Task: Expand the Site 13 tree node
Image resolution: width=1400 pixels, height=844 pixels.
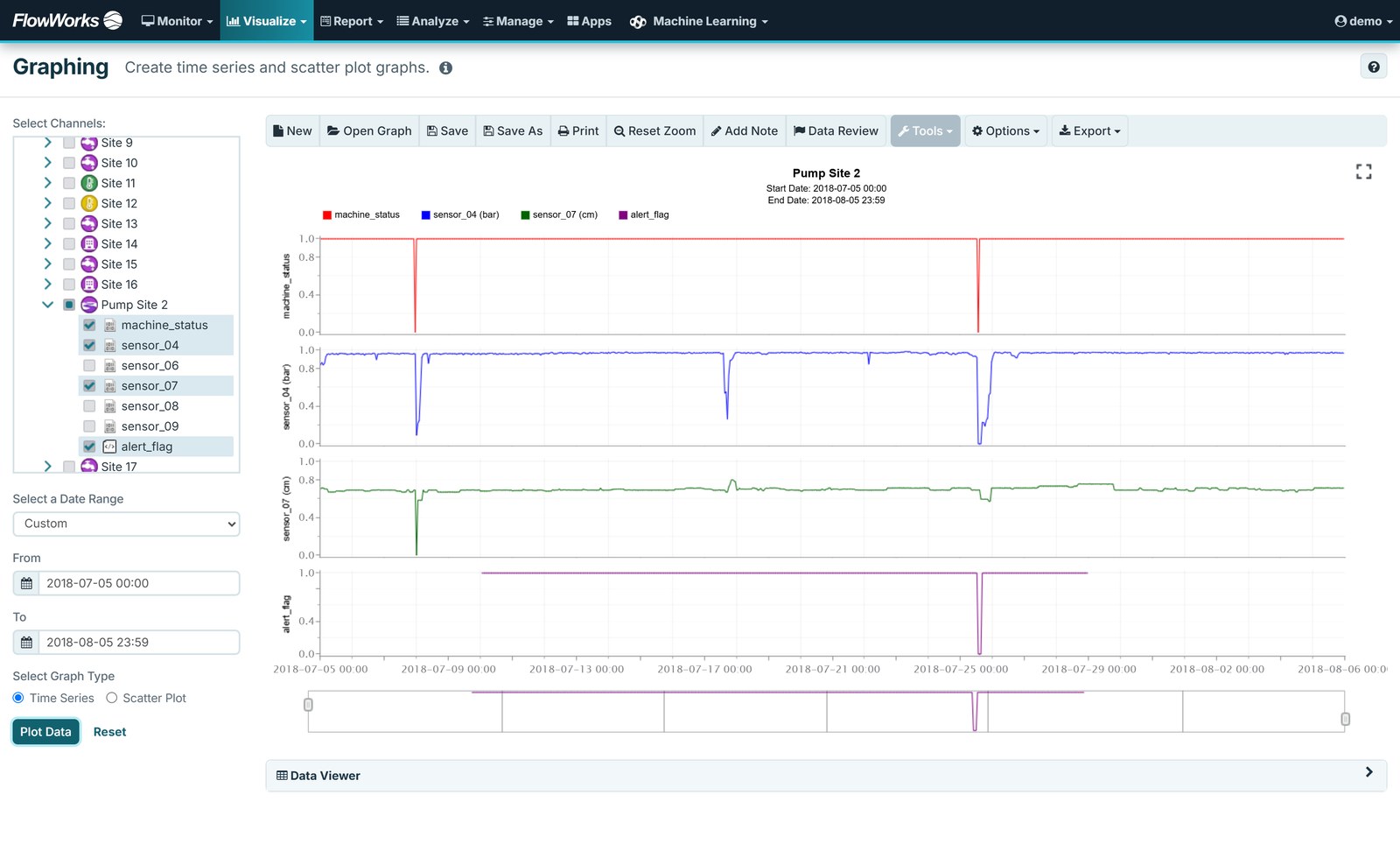Action: pos(48,223)
